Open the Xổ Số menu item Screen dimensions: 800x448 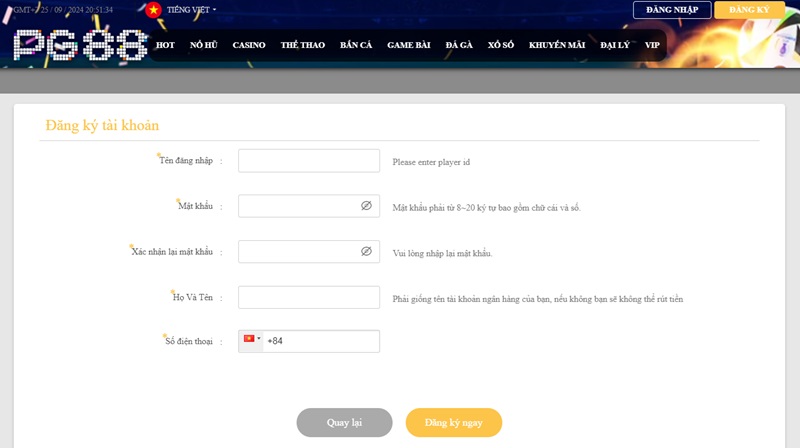point(501,45)
